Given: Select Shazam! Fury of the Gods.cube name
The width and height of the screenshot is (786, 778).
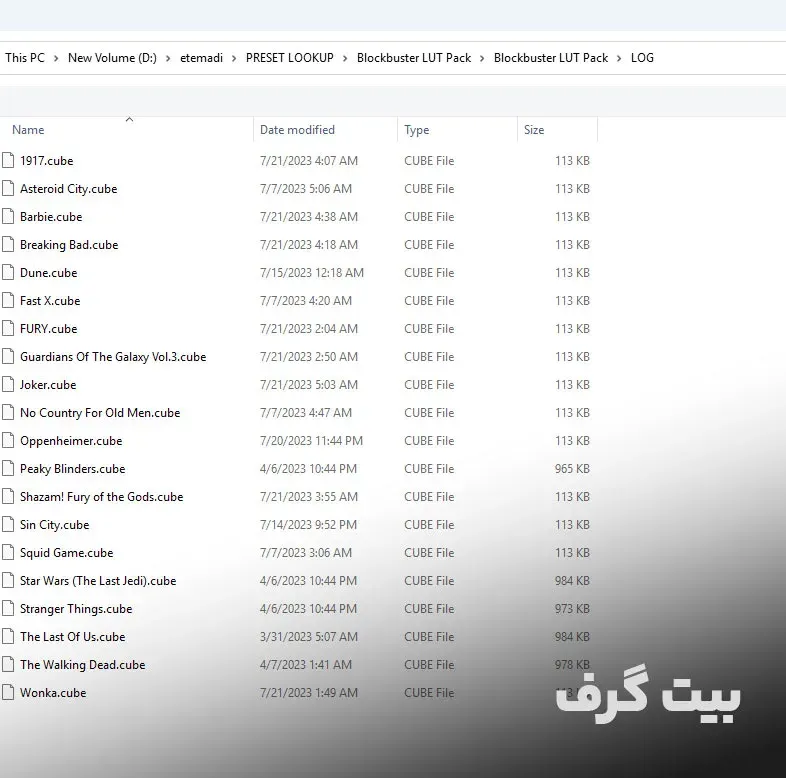Looking at the screenshot, I should (102, 497).
